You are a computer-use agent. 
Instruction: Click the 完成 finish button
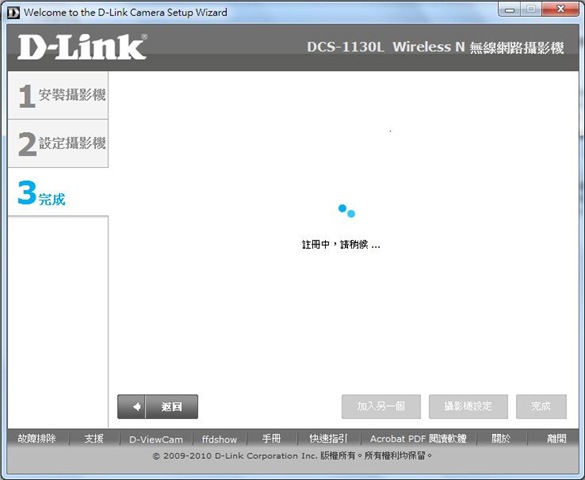541,406
